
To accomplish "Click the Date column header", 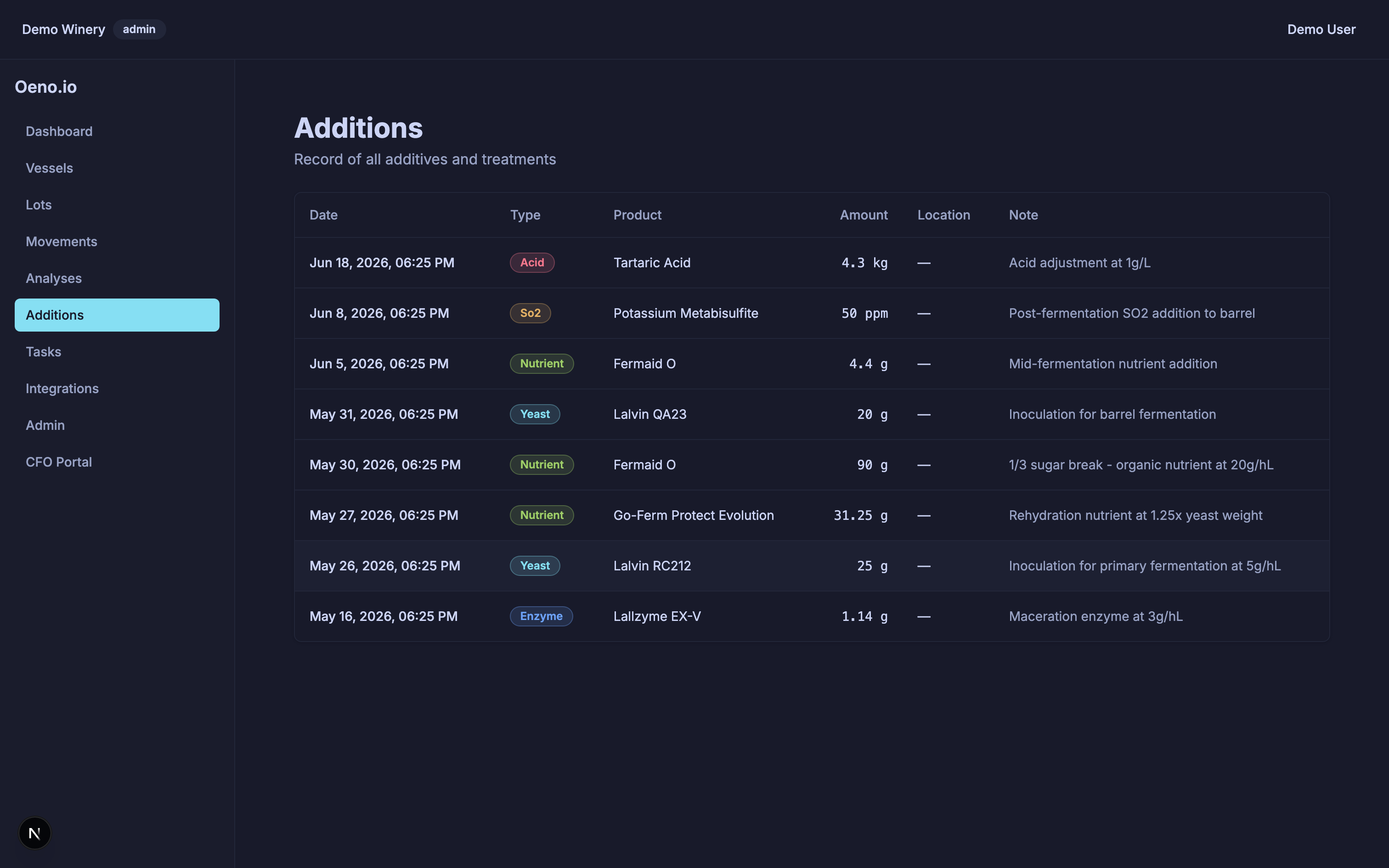I will [323, 215].
